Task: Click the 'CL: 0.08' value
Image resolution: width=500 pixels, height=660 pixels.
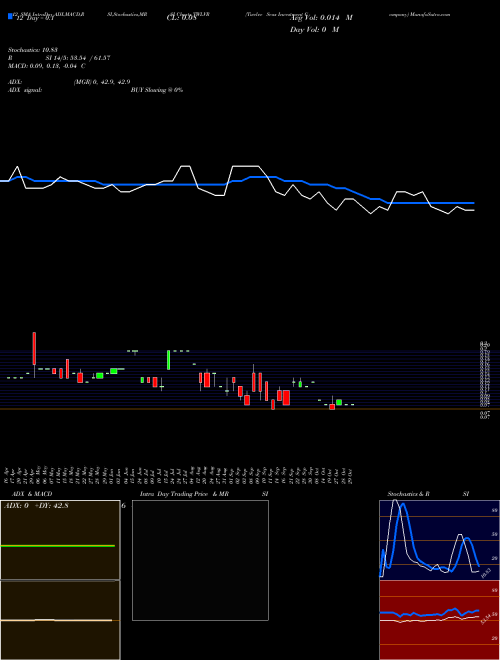Action: point(181,18)
